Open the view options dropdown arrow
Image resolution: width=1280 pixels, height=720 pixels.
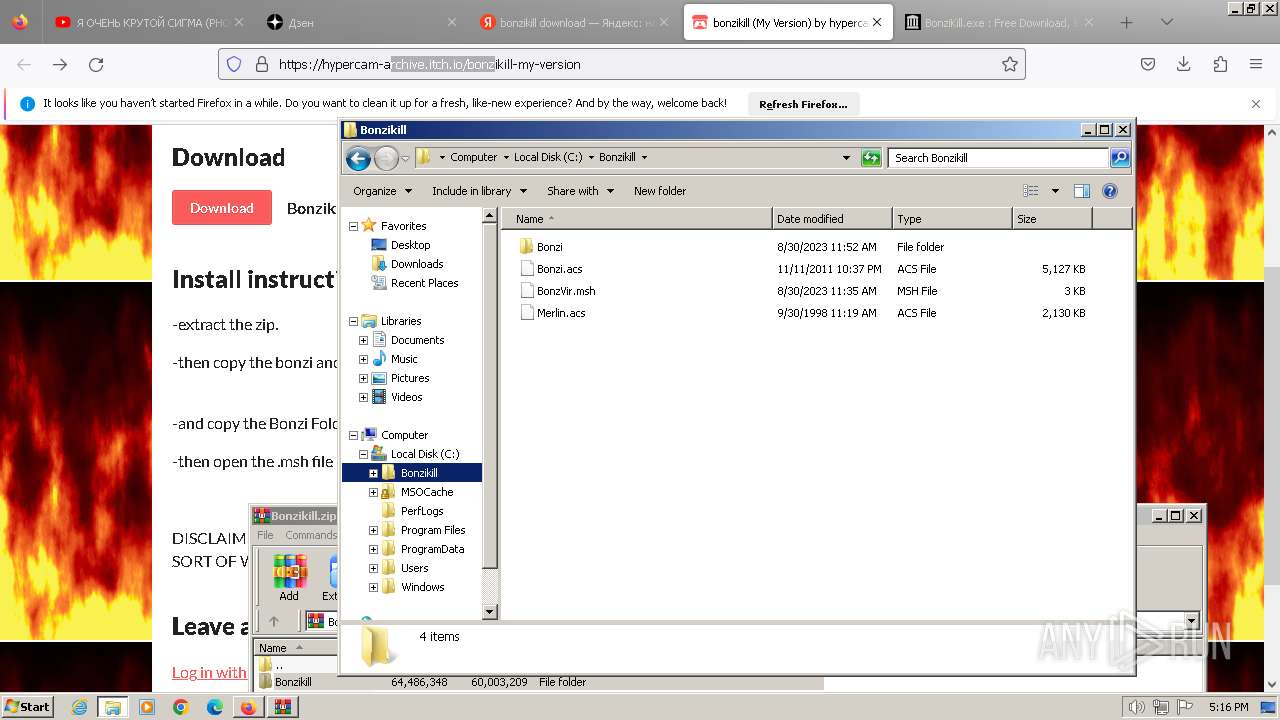pyautogui.click(x=1054, y=191)
